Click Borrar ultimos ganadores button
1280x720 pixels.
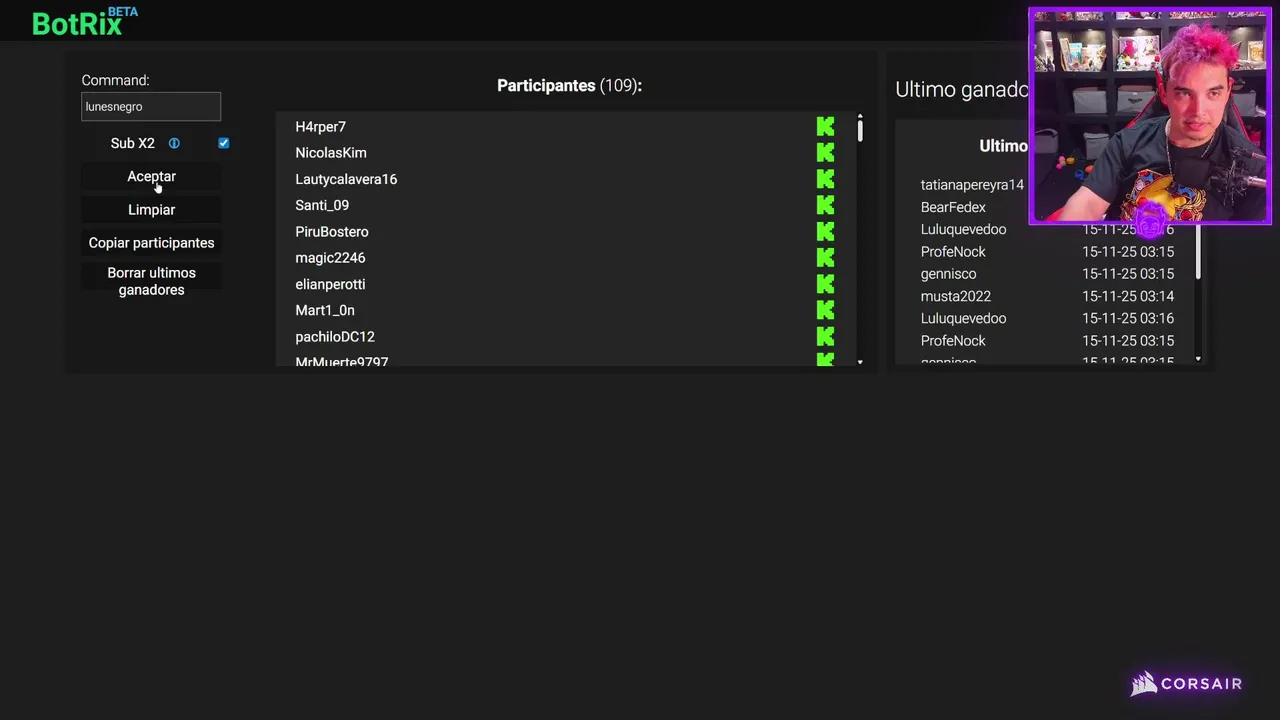pyautogui.click(x=151, y=281)
